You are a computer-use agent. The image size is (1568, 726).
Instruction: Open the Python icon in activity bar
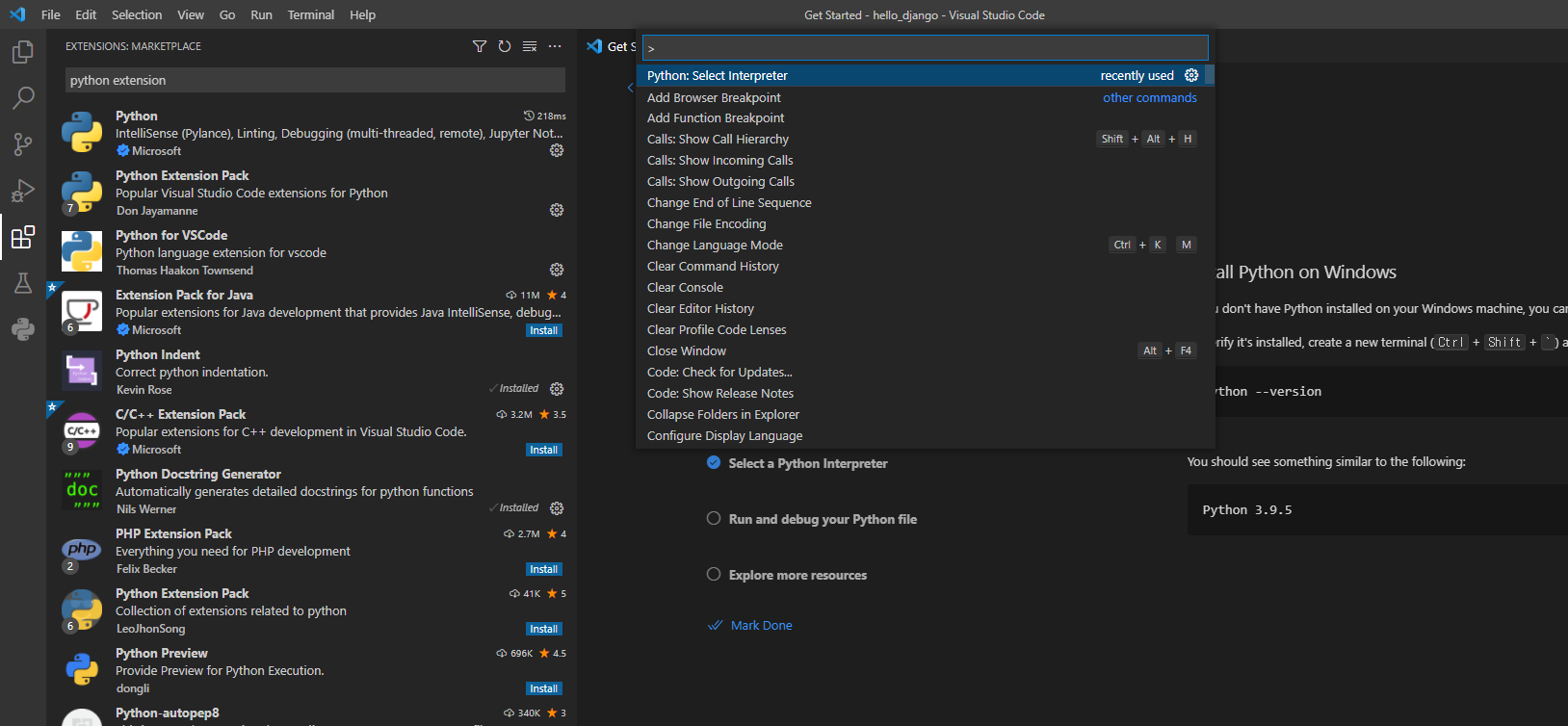[23, 329]
